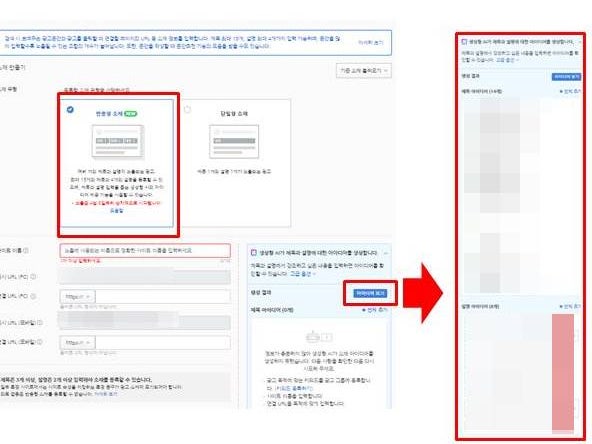
Task: Select the responsive ad radio marked NEW
Action: click(70, 109)
